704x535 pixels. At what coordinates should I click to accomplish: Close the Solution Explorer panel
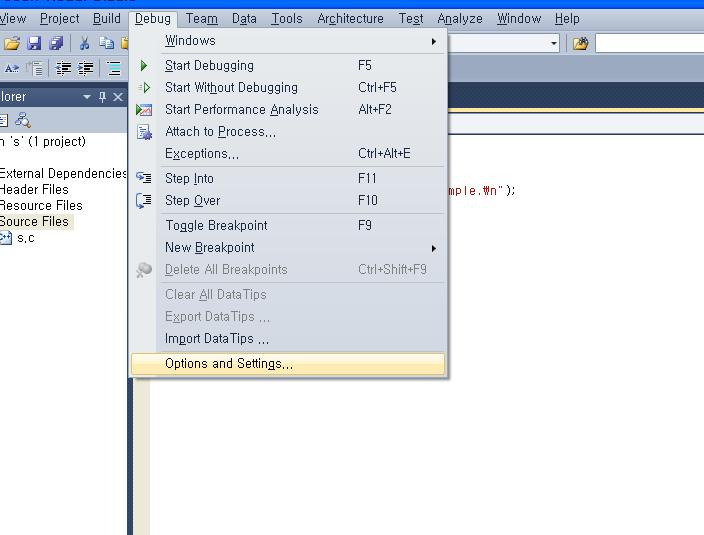pyautogui.click(x=118, y=97)
